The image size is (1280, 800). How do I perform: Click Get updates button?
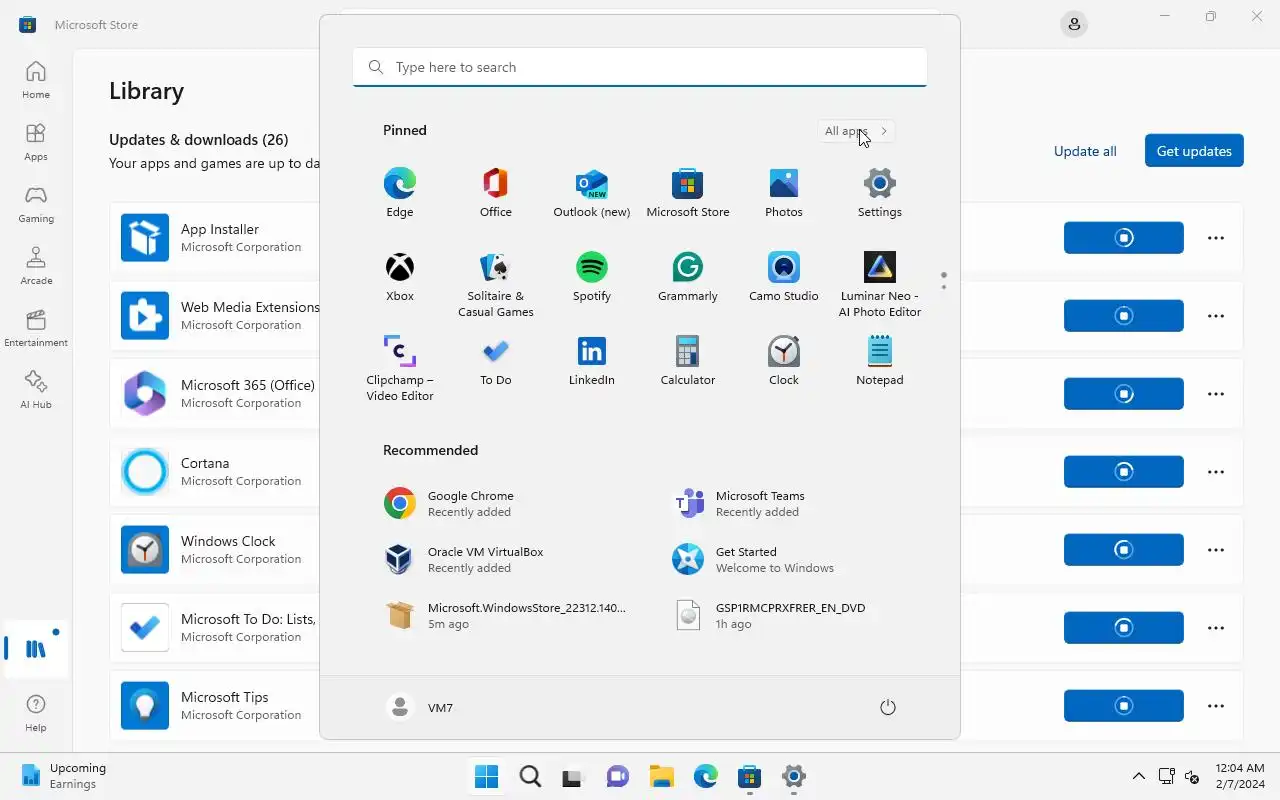[x=1194, y=151]
